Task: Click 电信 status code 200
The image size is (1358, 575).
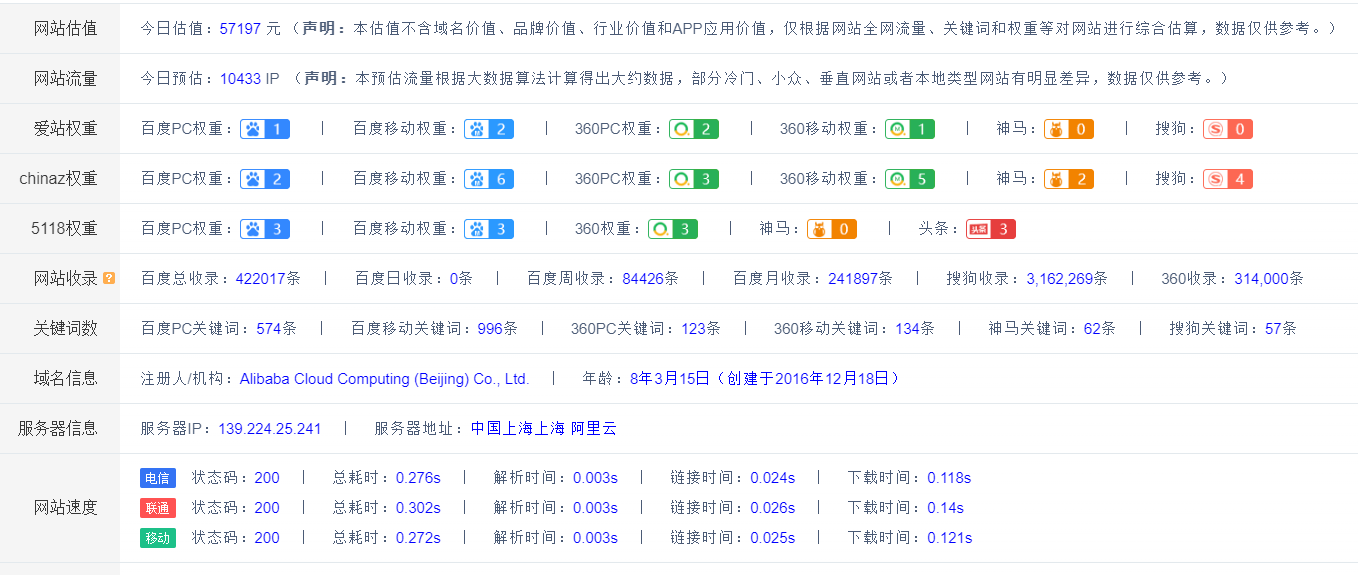Action: [267, 478]
